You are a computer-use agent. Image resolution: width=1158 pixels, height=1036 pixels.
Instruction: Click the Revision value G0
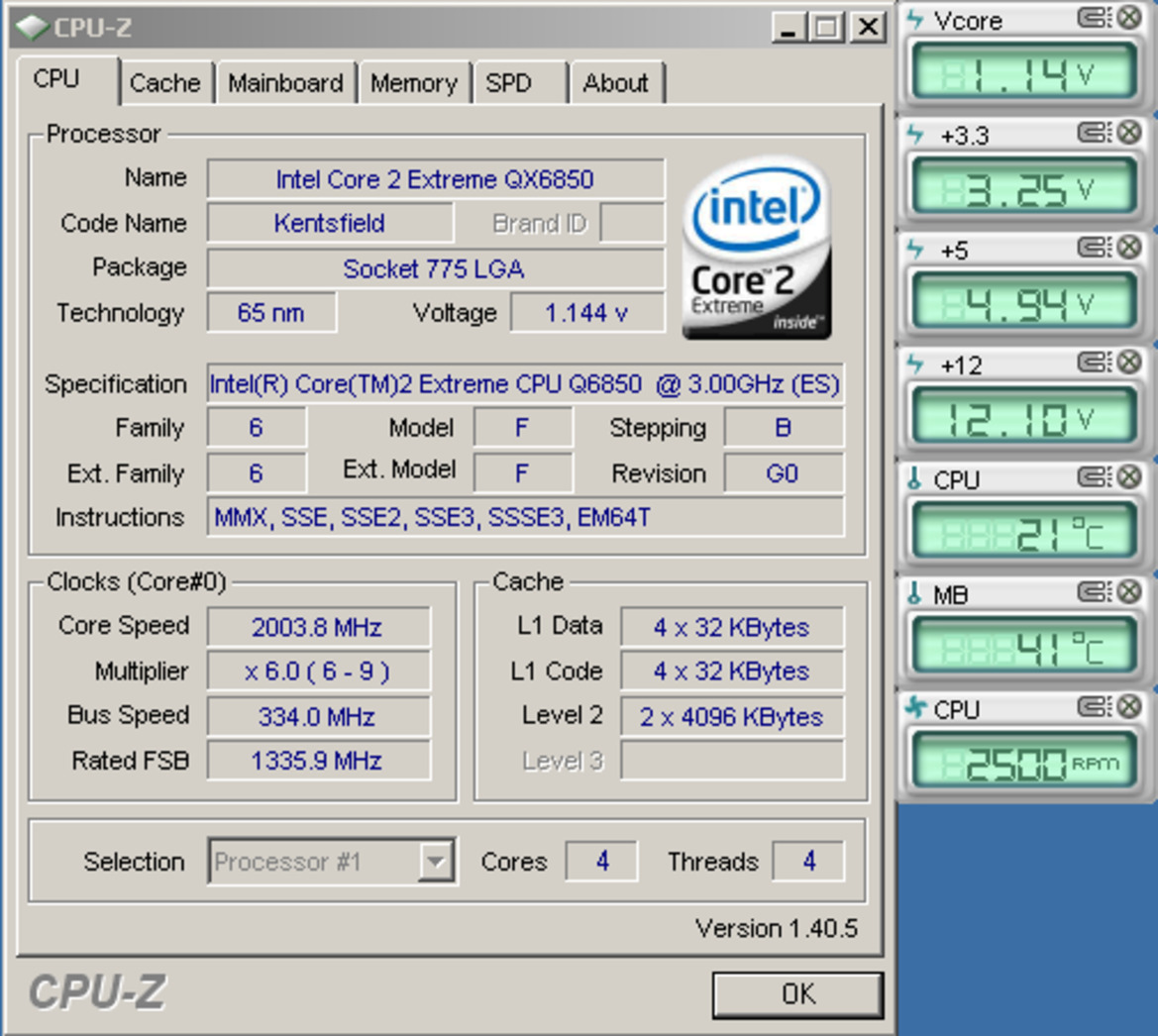pos(784,473)
